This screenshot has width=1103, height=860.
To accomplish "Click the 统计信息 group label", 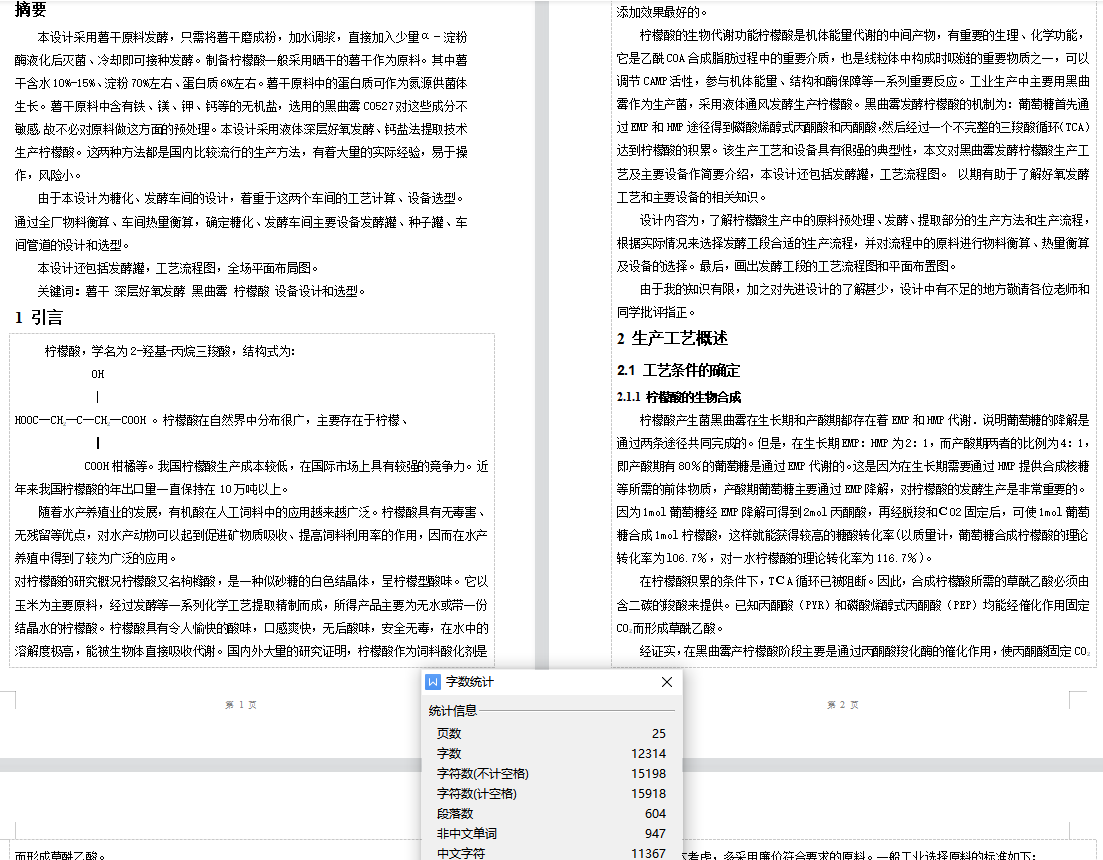I will [x=453, y=711].
